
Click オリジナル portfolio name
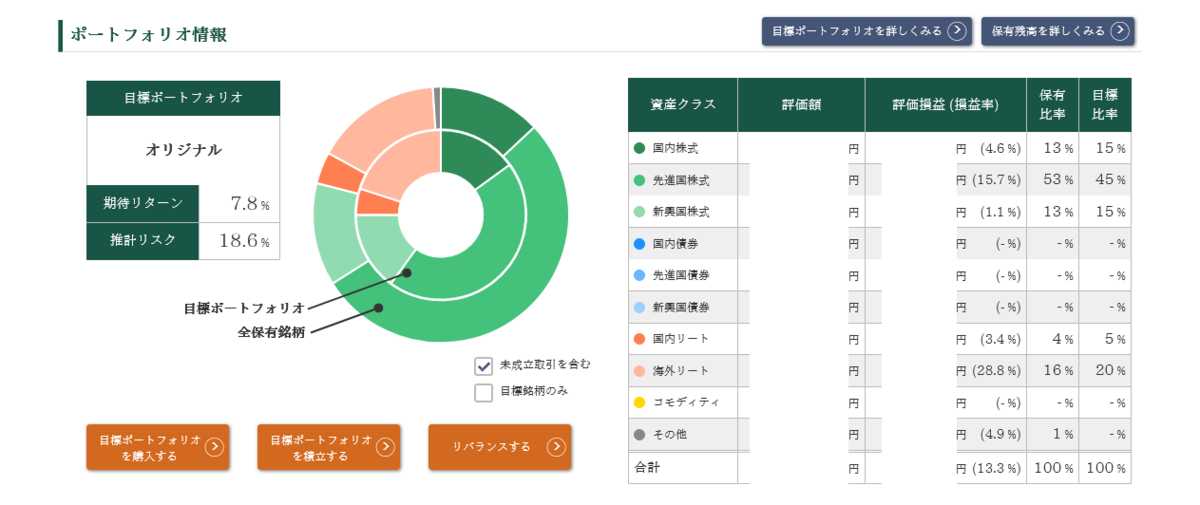pyautogui.click(x=183, y=150)
